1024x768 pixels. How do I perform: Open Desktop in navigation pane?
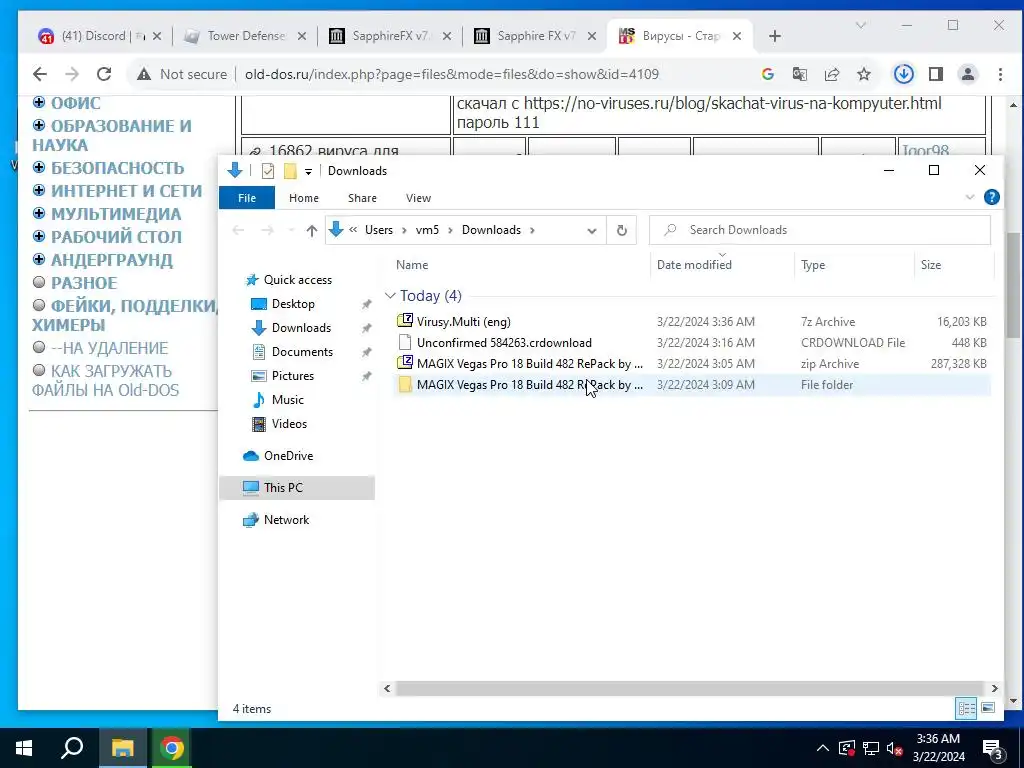click(x=293, y=304)
